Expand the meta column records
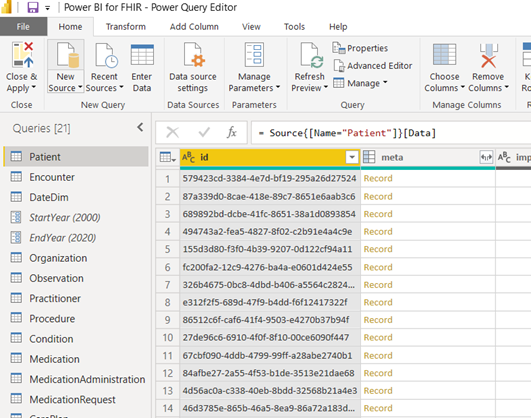This screenshot has height=418, width=531. [486, 157]
